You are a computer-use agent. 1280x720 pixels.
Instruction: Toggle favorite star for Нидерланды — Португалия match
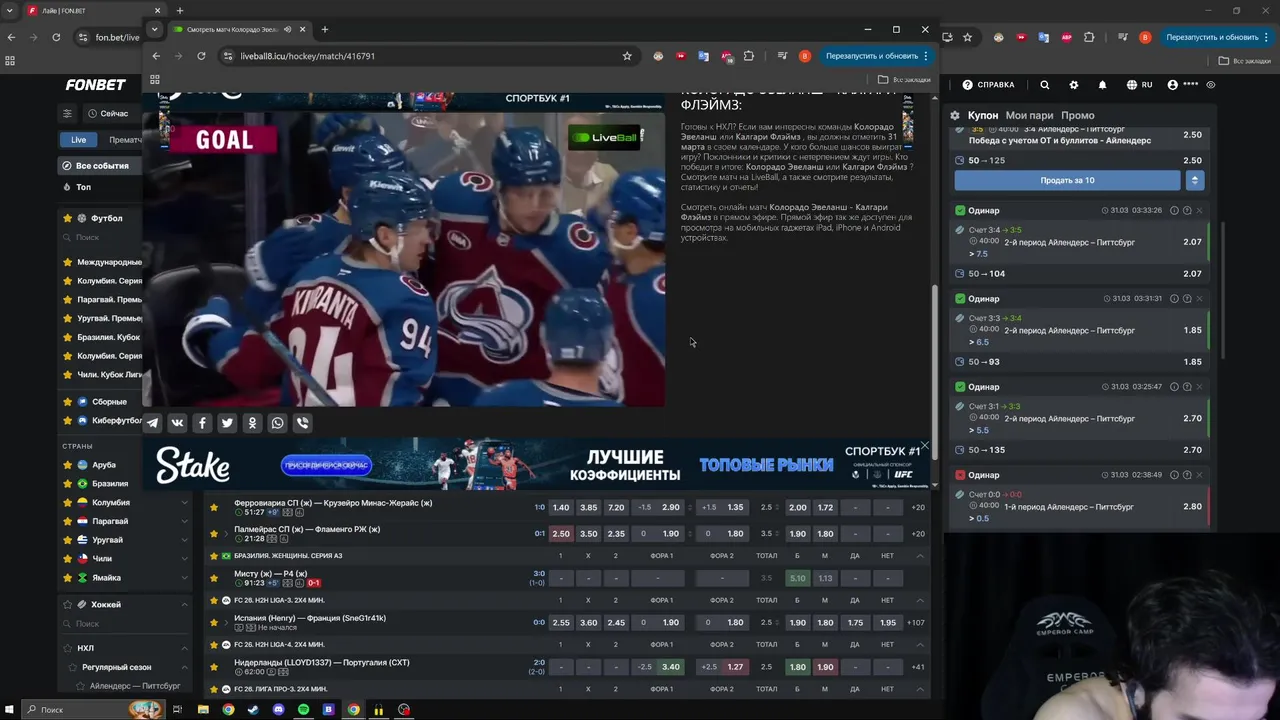click(213, 667)
